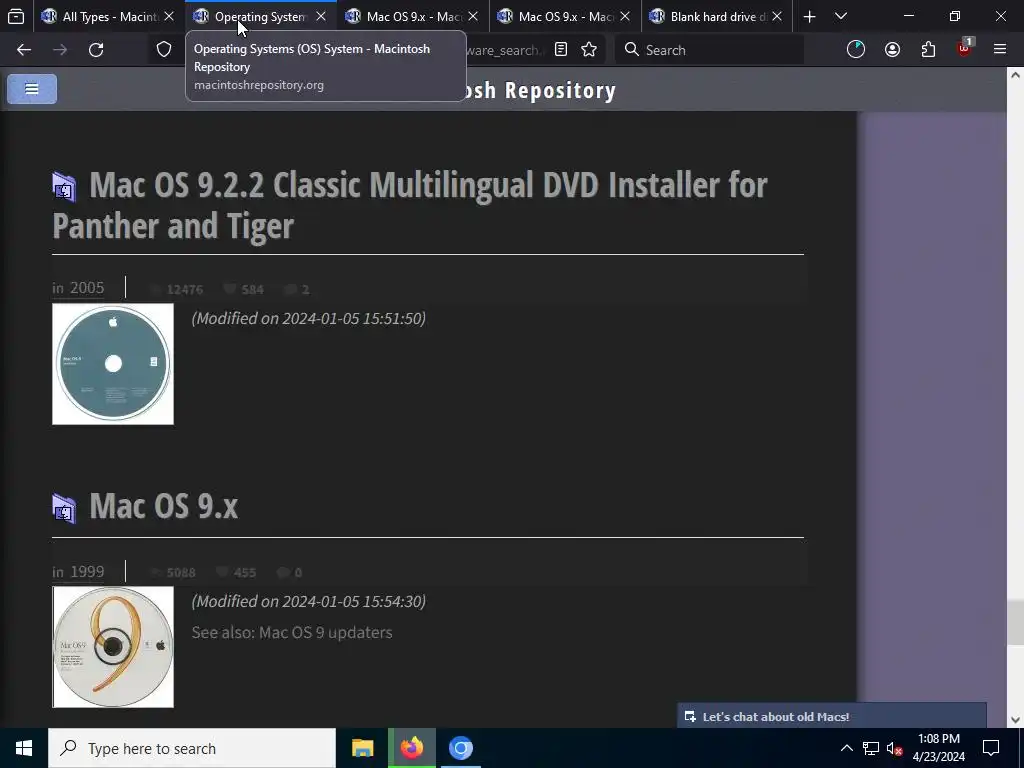
Task: Expand the list all tabs chevron
Action: 841,16
